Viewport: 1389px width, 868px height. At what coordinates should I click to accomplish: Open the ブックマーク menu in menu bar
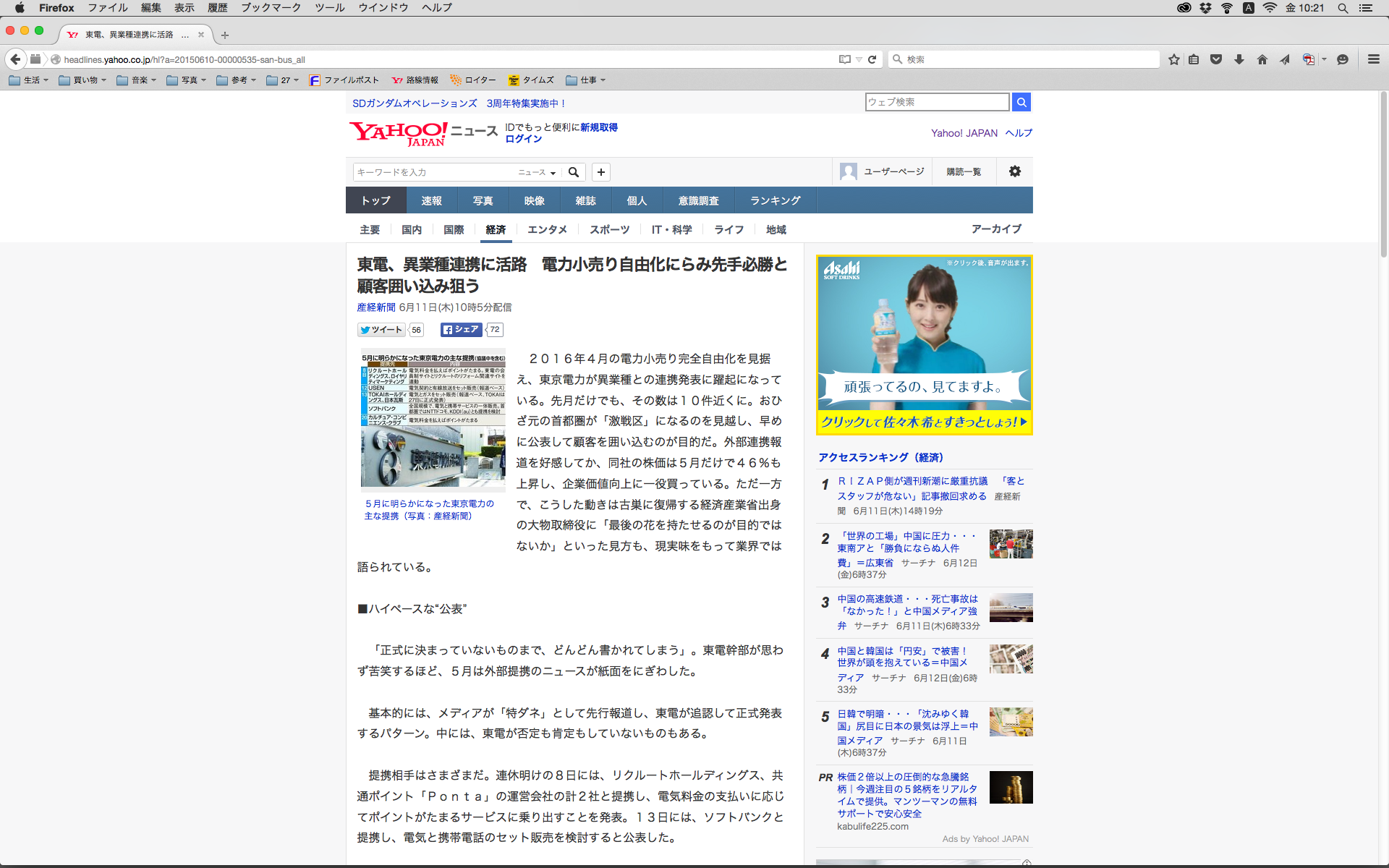(x=271, y=8)
